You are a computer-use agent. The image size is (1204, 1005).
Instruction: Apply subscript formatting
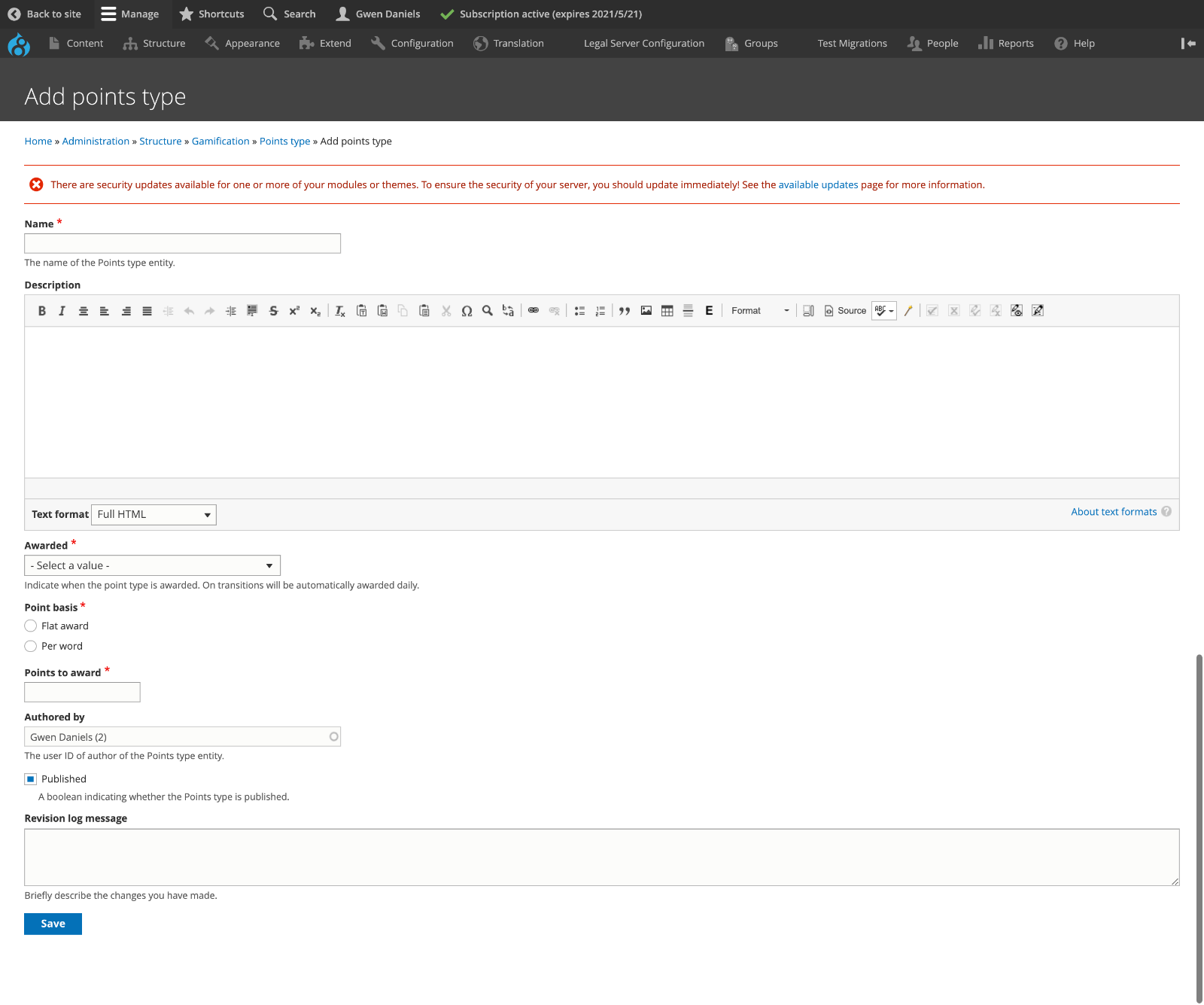click(315, 311)
